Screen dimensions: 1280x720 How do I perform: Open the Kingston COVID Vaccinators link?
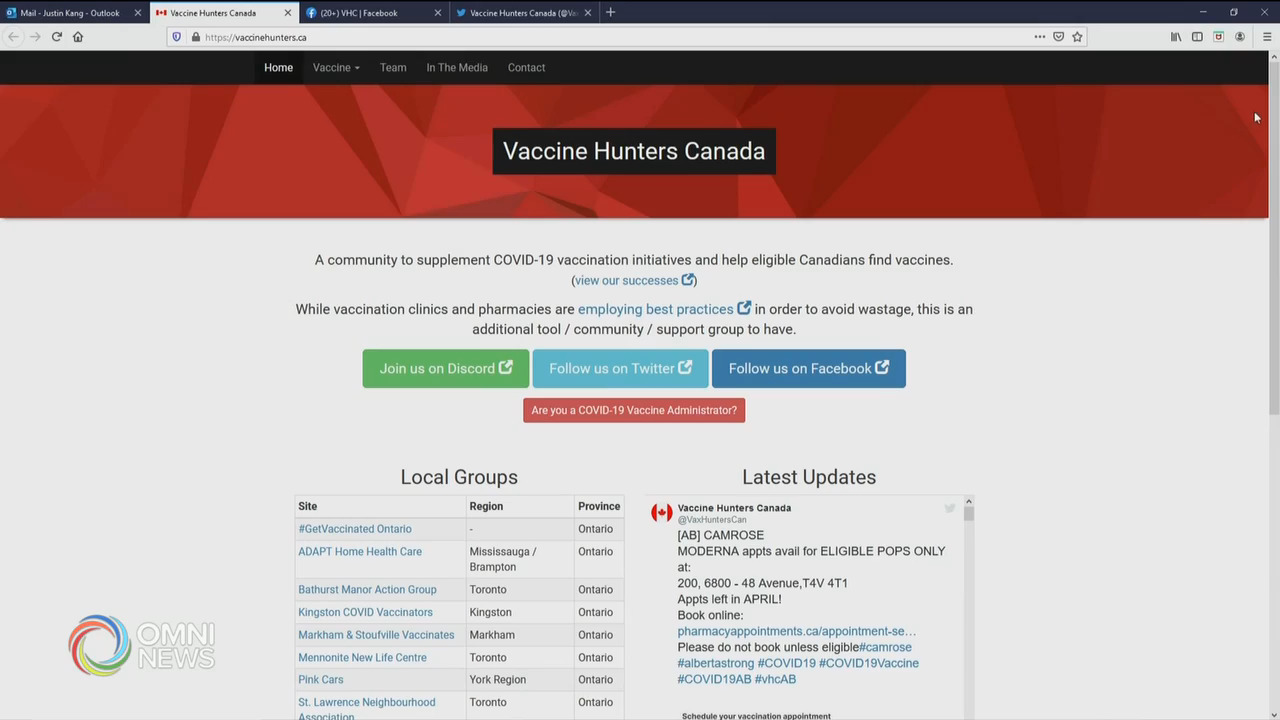pos(365,612)
